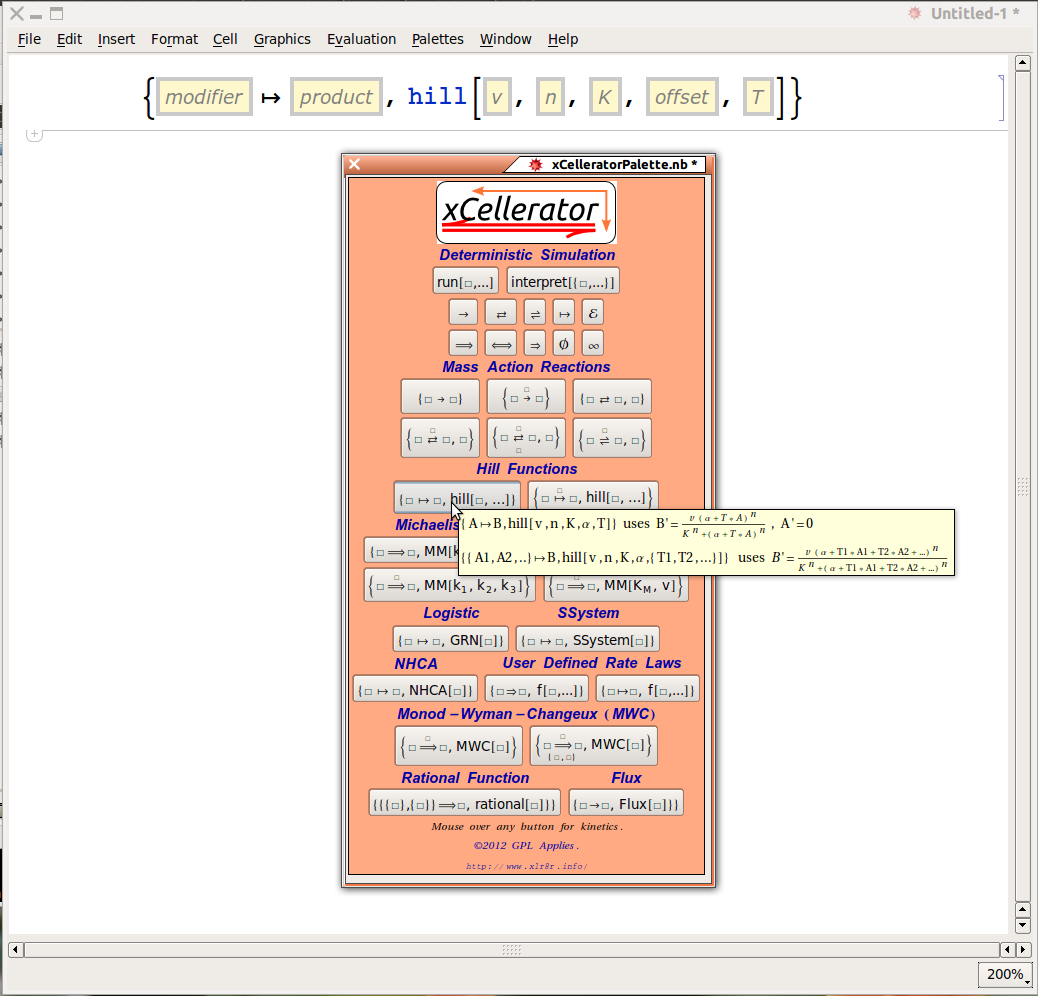Screen dimensions: 1038x996
Task: Click hill template with placeholder above arrow
Action: click(593, 496)
